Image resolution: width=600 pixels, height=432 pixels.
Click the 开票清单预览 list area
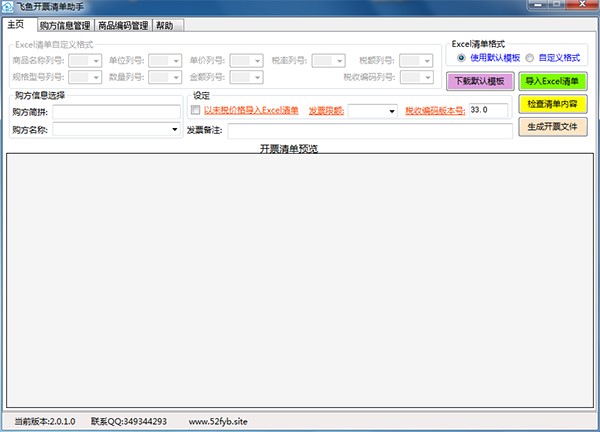pyautogui.click(x=300, y=280)
